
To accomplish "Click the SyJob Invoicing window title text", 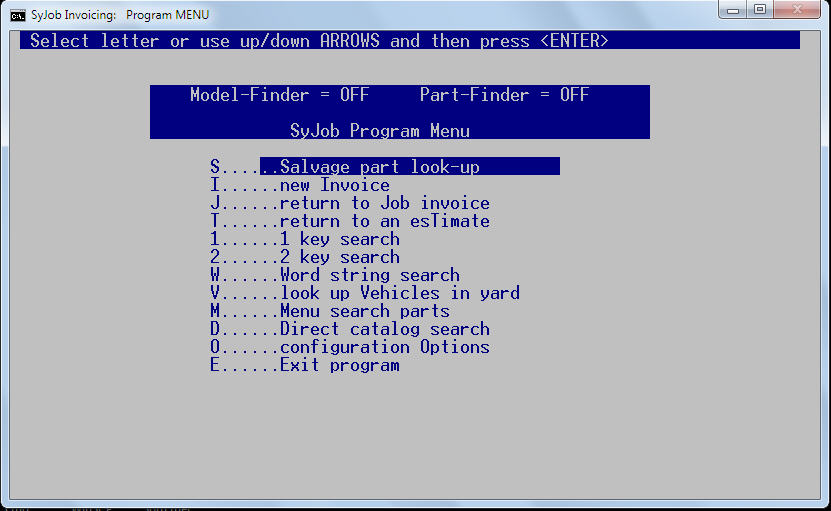I will (x=120, y=15).
